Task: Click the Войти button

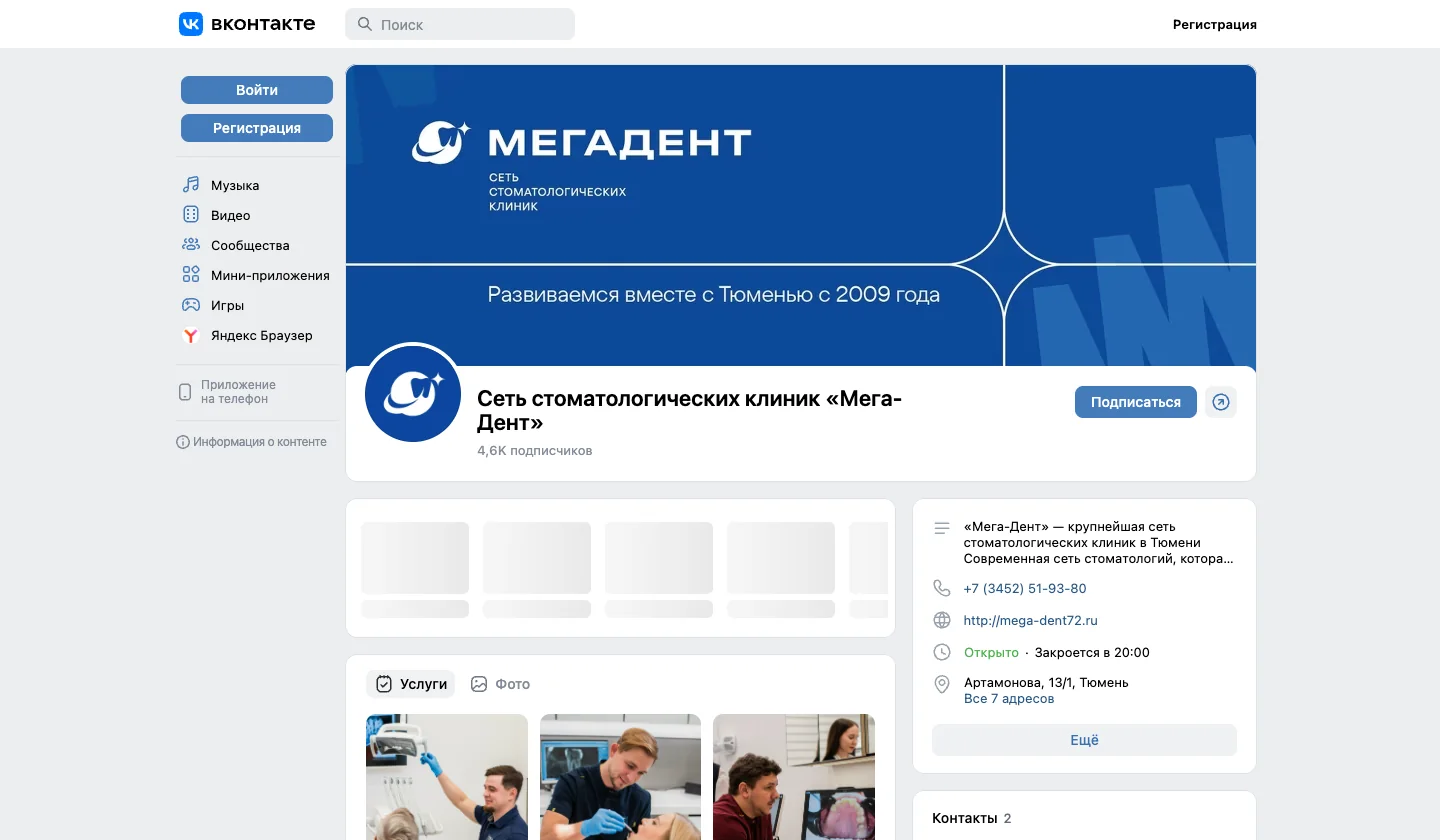Action: [x=257, y=90]
